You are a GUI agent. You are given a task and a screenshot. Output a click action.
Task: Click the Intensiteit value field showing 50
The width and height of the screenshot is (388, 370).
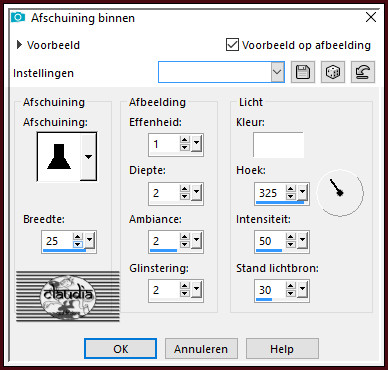click(x=271, y=241)
